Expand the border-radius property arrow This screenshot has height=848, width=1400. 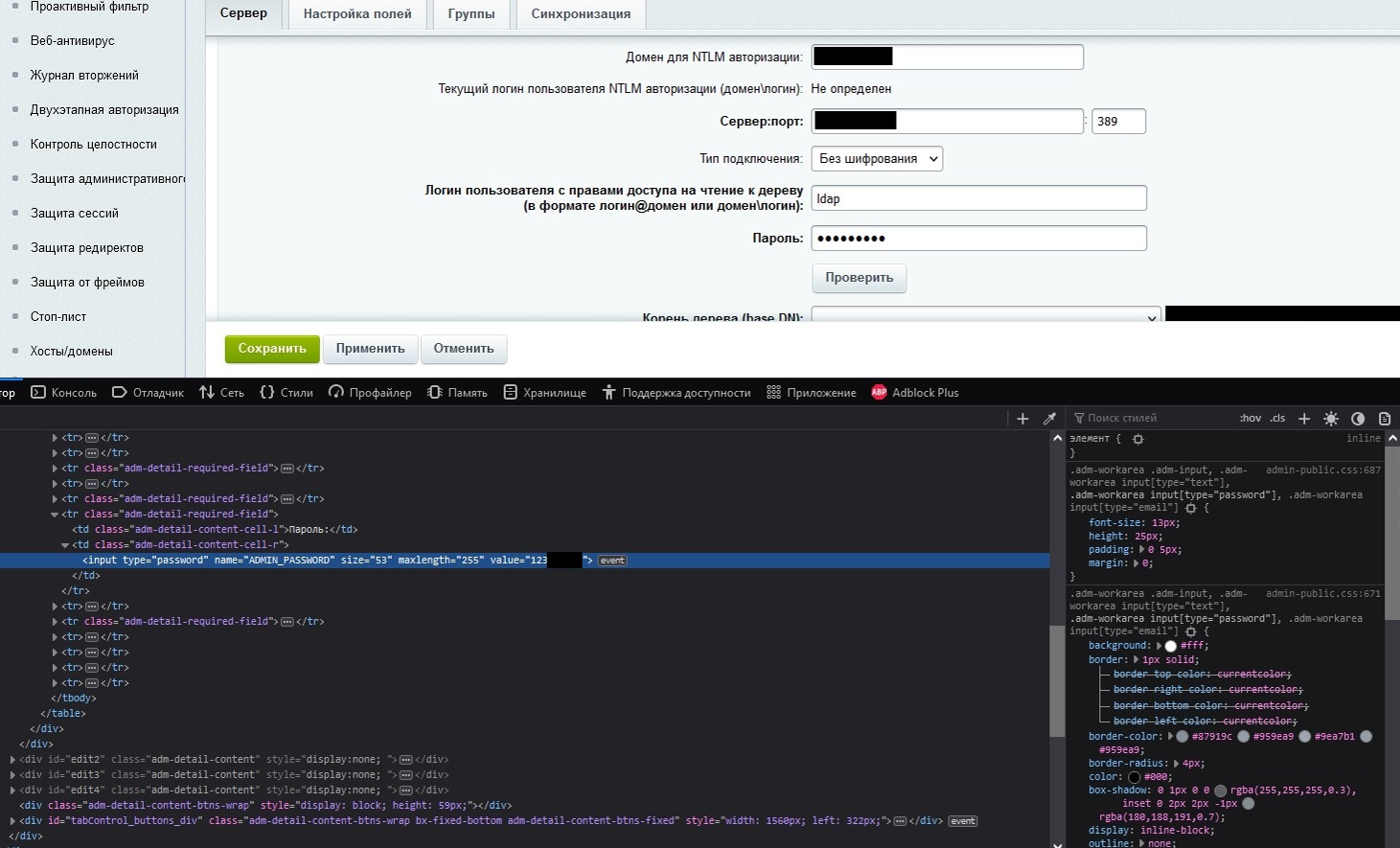[1178, 764]
